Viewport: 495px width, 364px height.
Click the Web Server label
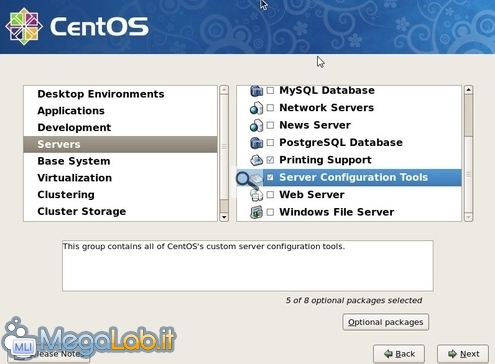312,194
